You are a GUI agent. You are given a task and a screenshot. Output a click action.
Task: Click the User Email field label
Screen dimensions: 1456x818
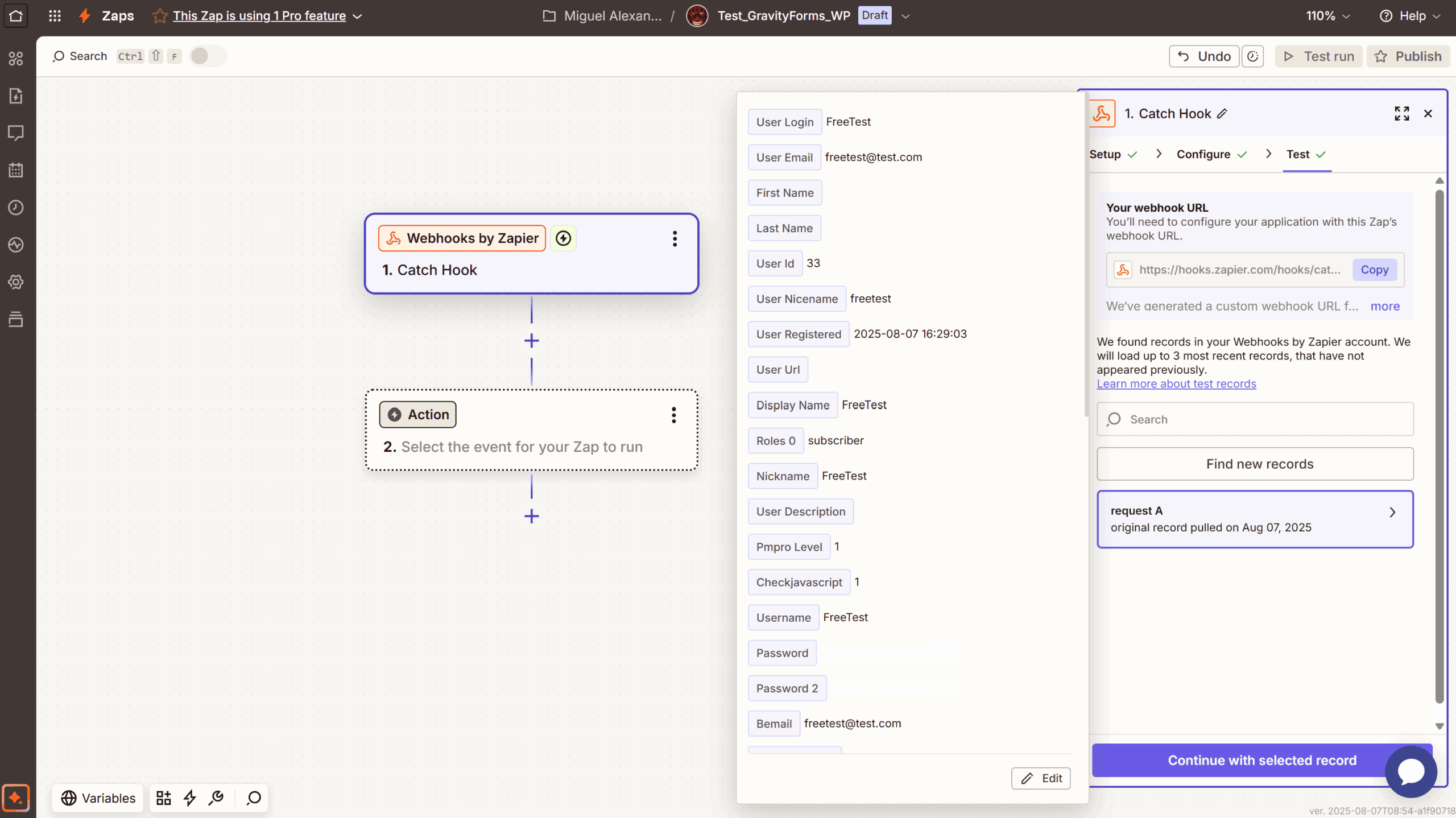point(784,158)
